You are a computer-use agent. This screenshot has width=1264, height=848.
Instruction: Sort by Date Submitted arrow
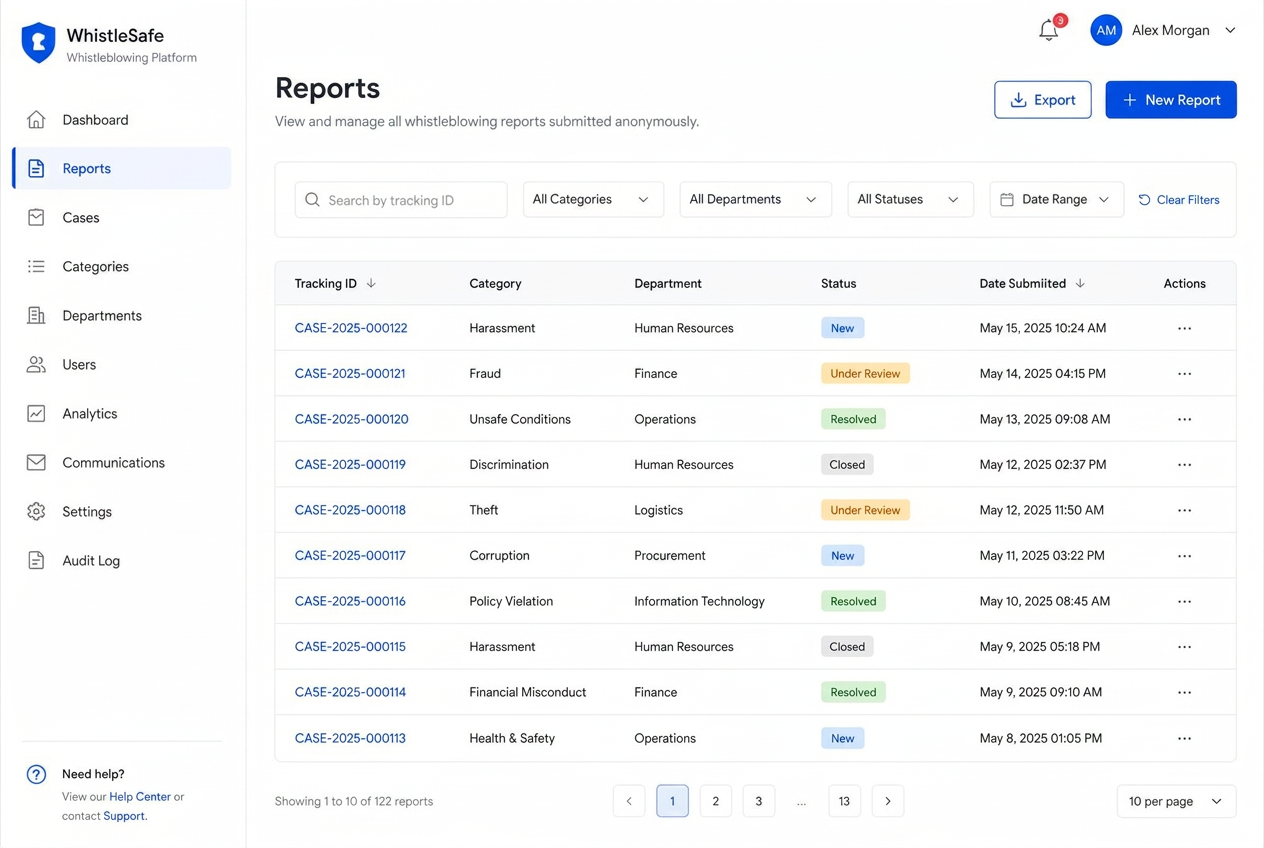coord(1080,283)
